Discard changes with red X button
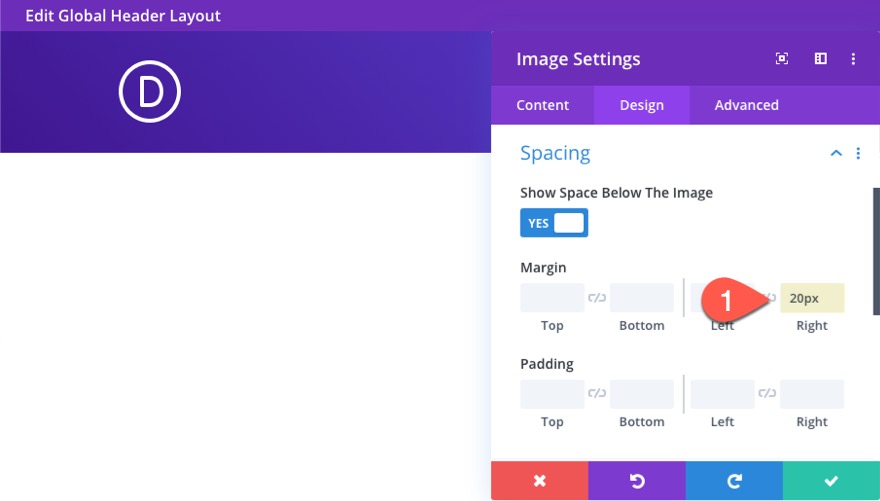Viewport: 880px width, 501px height. [539, 481]
